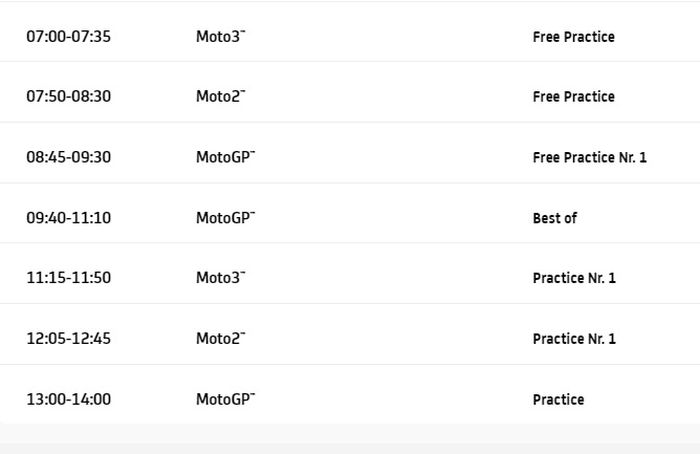700x454 pixels.
Task: Select MotoGP in the 08:45 row
Action: [x=225, y=157]
